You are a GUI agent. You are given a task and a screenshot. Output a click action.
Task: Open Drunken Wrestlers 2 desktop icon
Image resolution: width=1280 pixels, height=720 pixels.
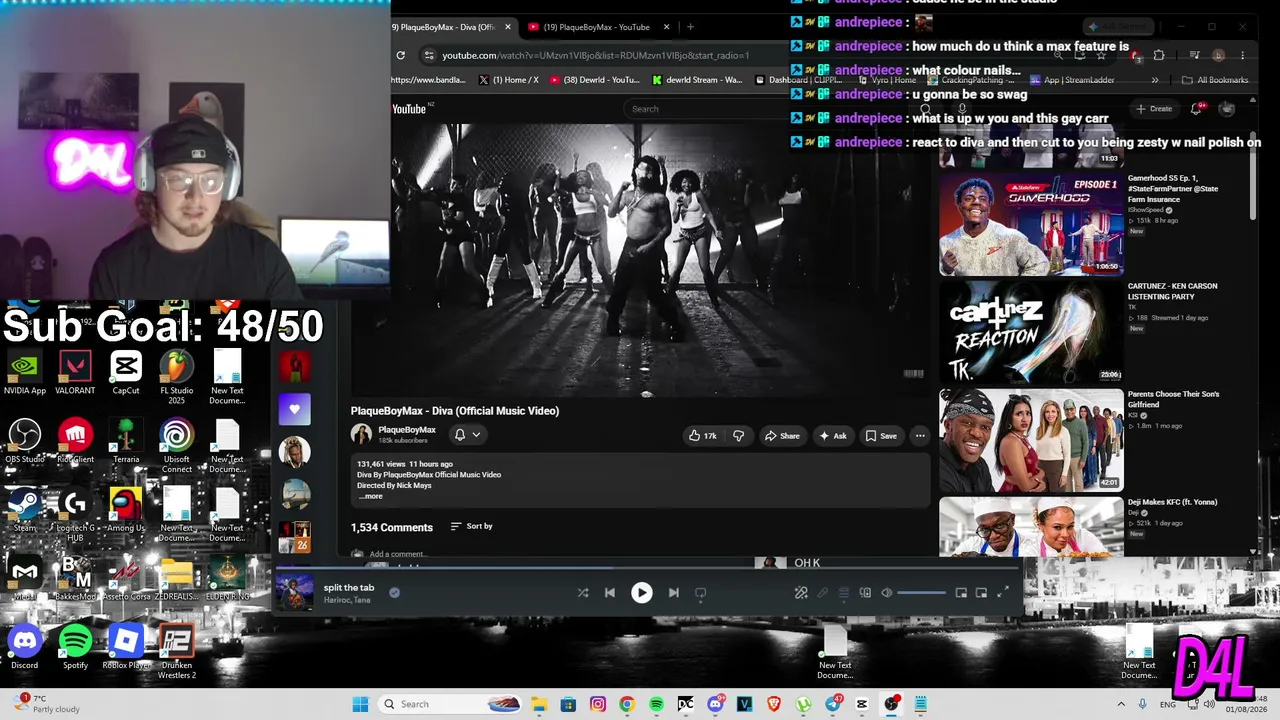click(x=177, y=652)
